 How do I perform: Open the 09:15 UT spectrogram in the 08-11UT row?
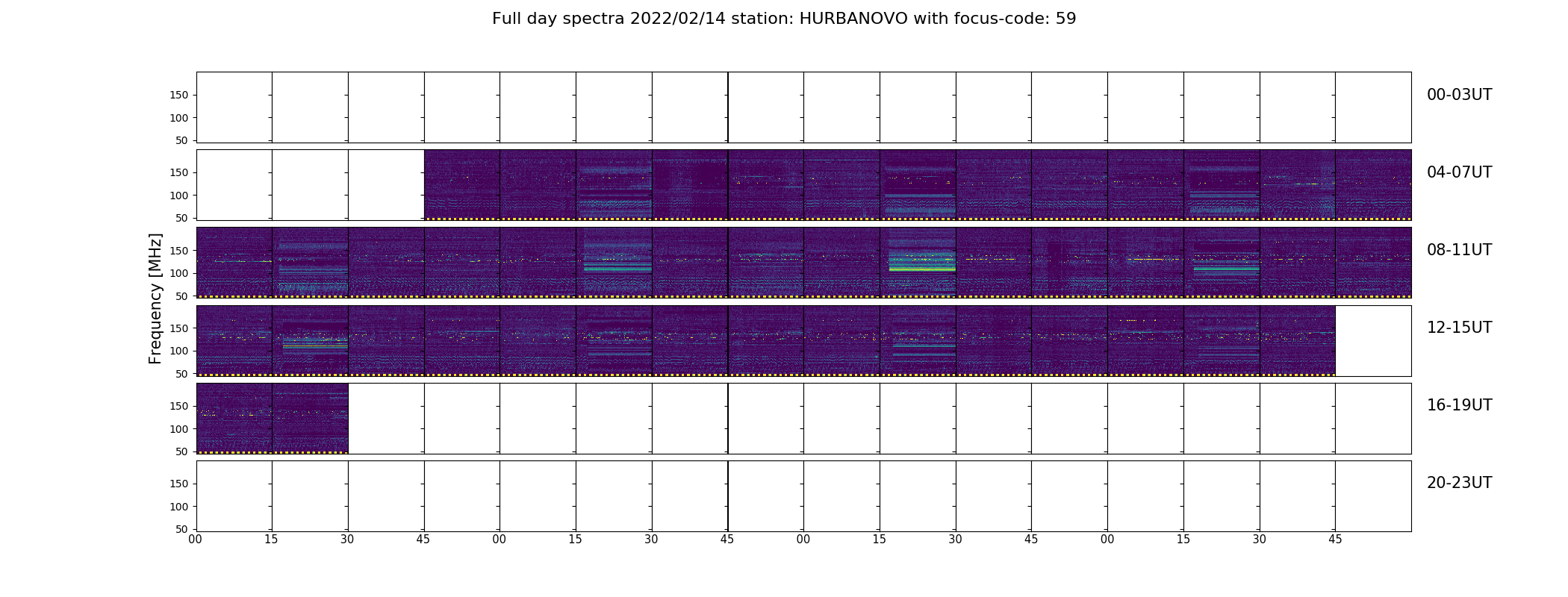(614, 263)
